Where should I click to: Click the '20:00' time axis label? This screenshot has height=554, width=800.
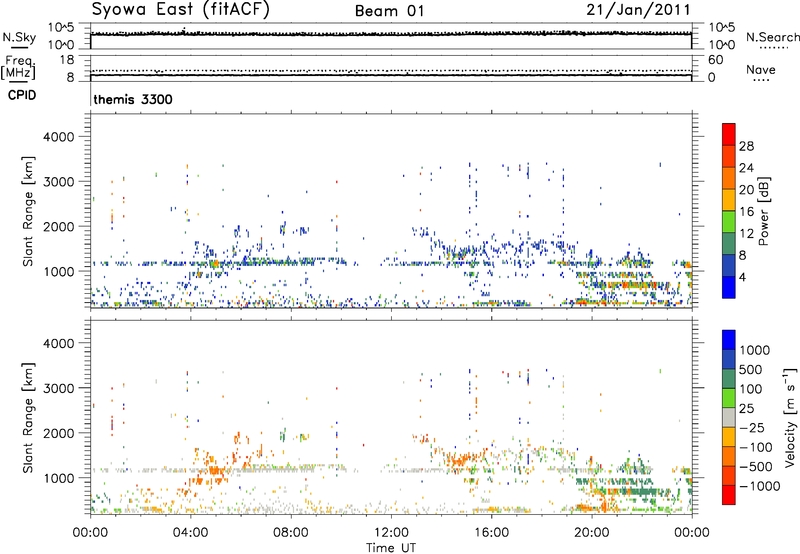(591, 533)
